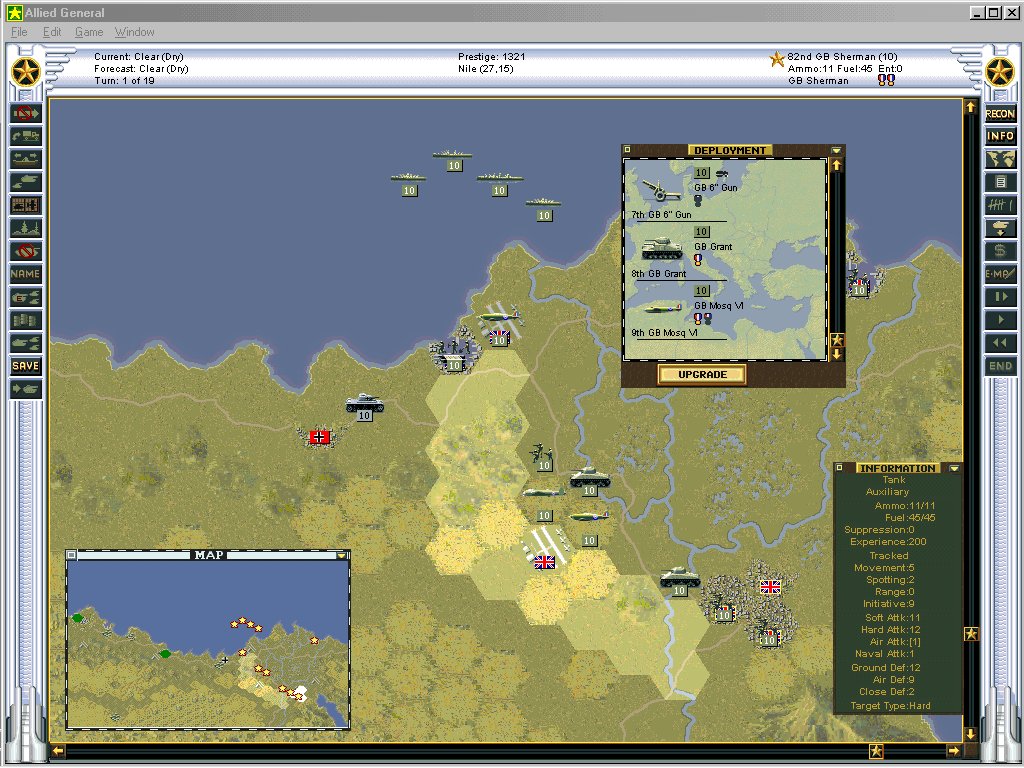Click the tank icon marked with letter E
This screenshot has width=1024, height=768.
(x=25, y=297)
